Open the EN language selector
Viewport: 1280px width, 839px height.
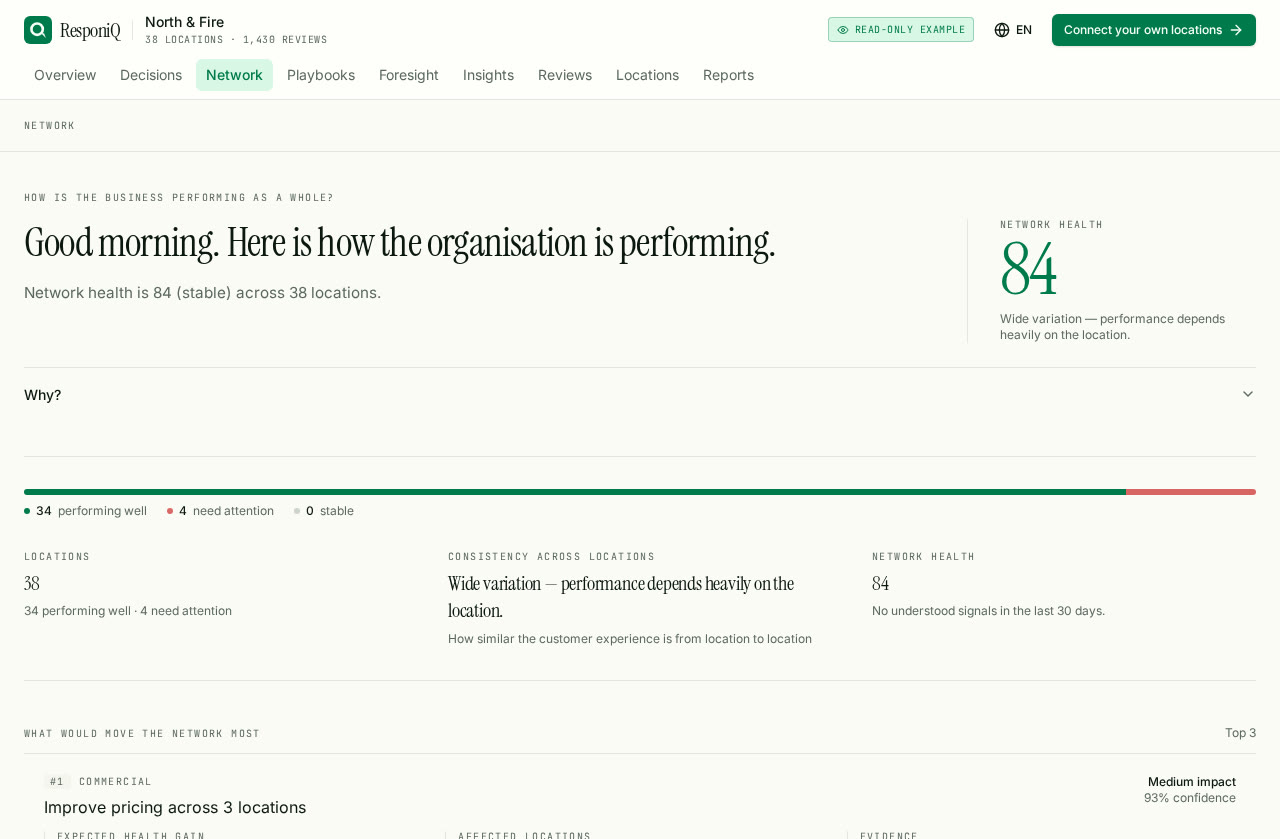pos(1013,30)
